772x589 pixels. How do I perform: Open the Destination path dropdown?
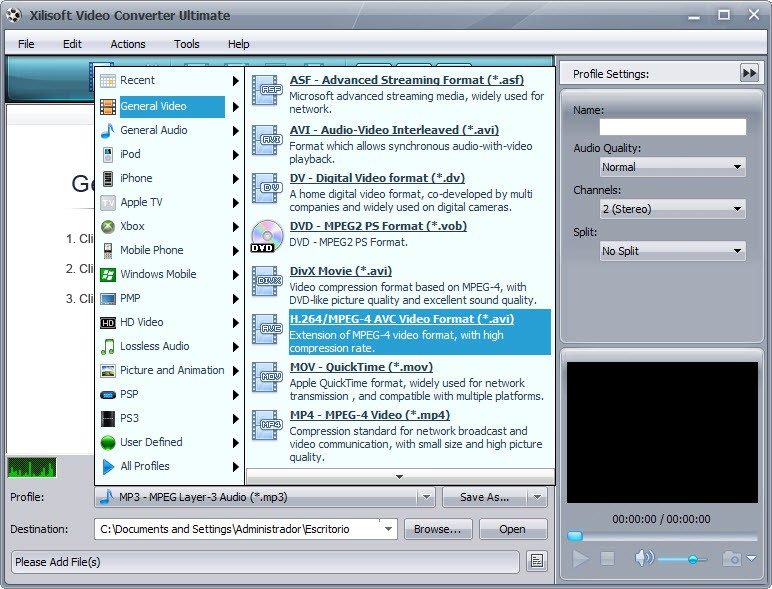click(388, 529)
